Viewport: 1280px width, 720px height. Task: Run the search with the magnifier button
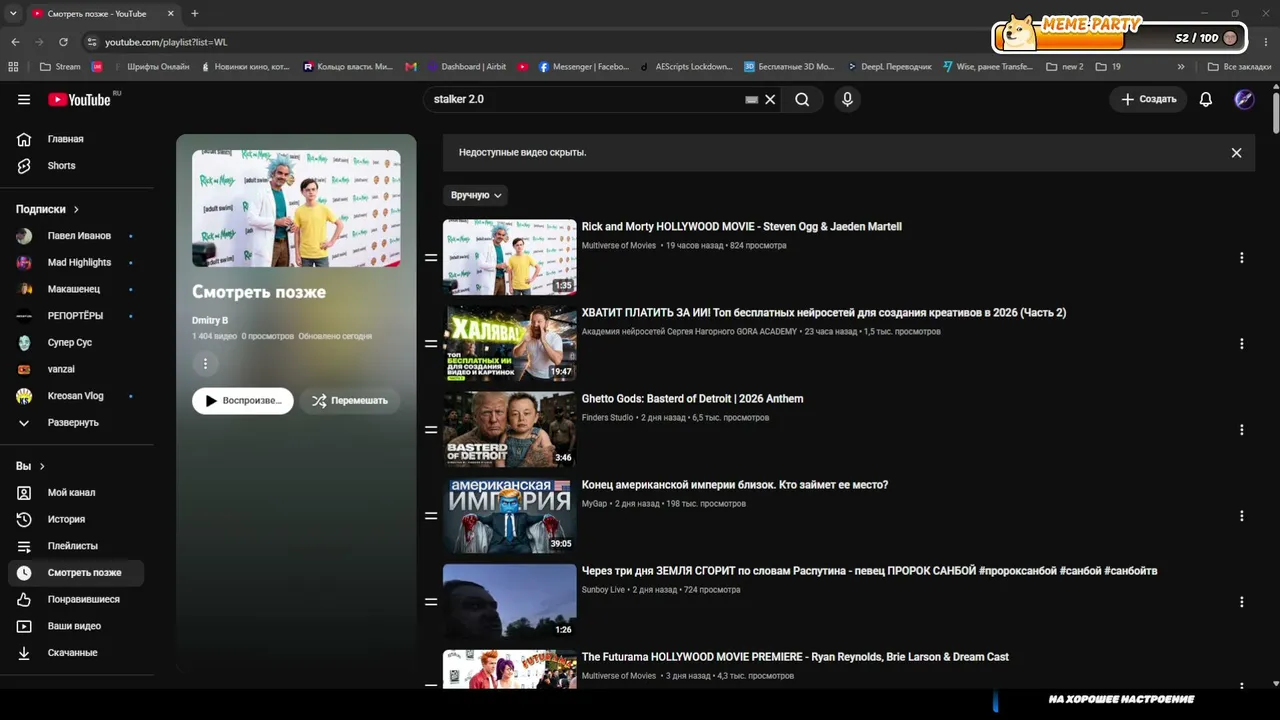[802, 100]
